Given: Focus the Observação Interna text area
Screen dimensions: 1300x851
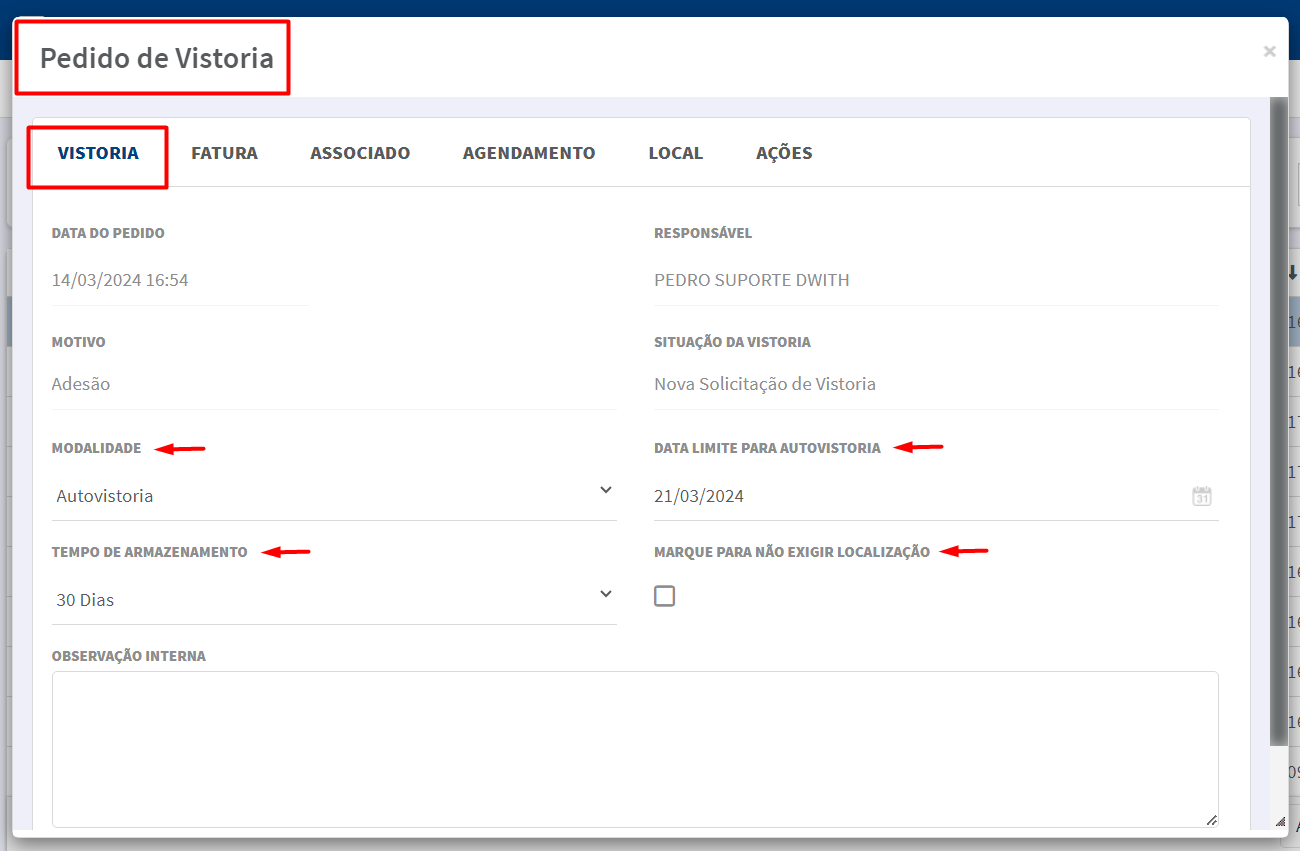Looking at the screenshot, I should tap(635, 749).
